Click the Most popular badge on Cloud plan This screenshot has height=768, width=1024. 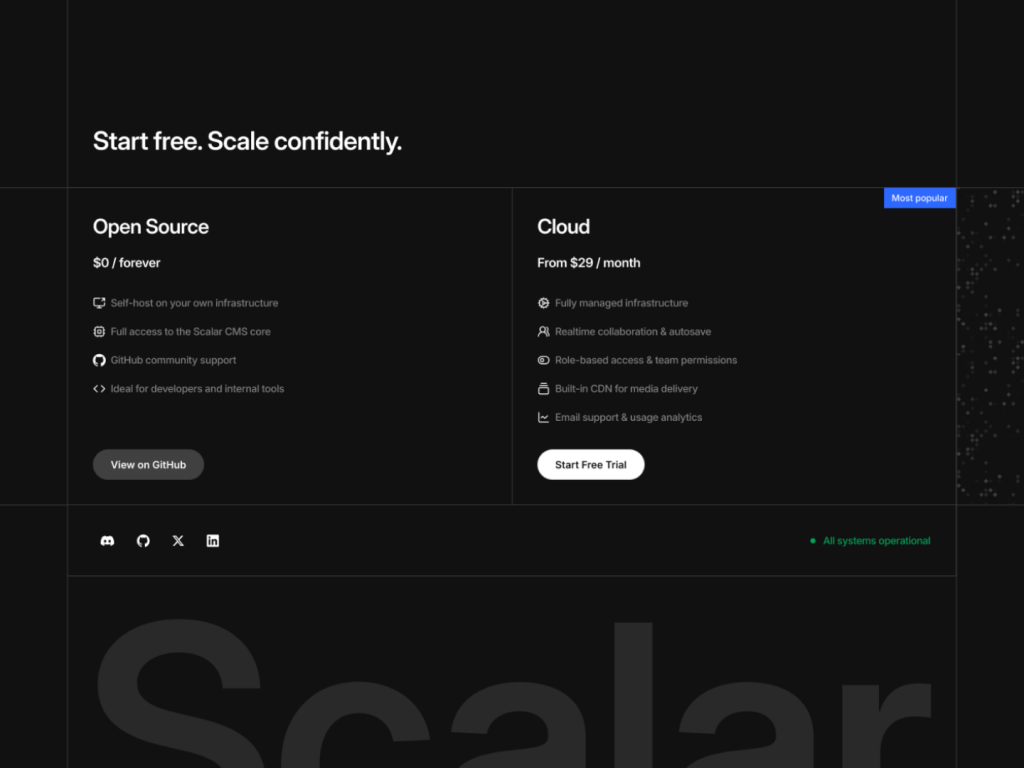click(919, 197)
